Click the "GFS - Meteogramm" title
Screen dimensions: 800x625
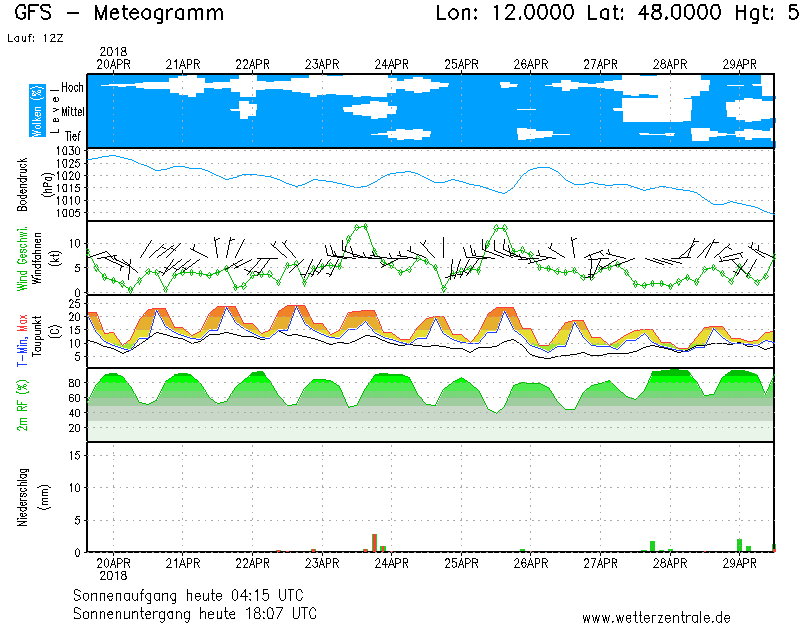coord(119,13)
